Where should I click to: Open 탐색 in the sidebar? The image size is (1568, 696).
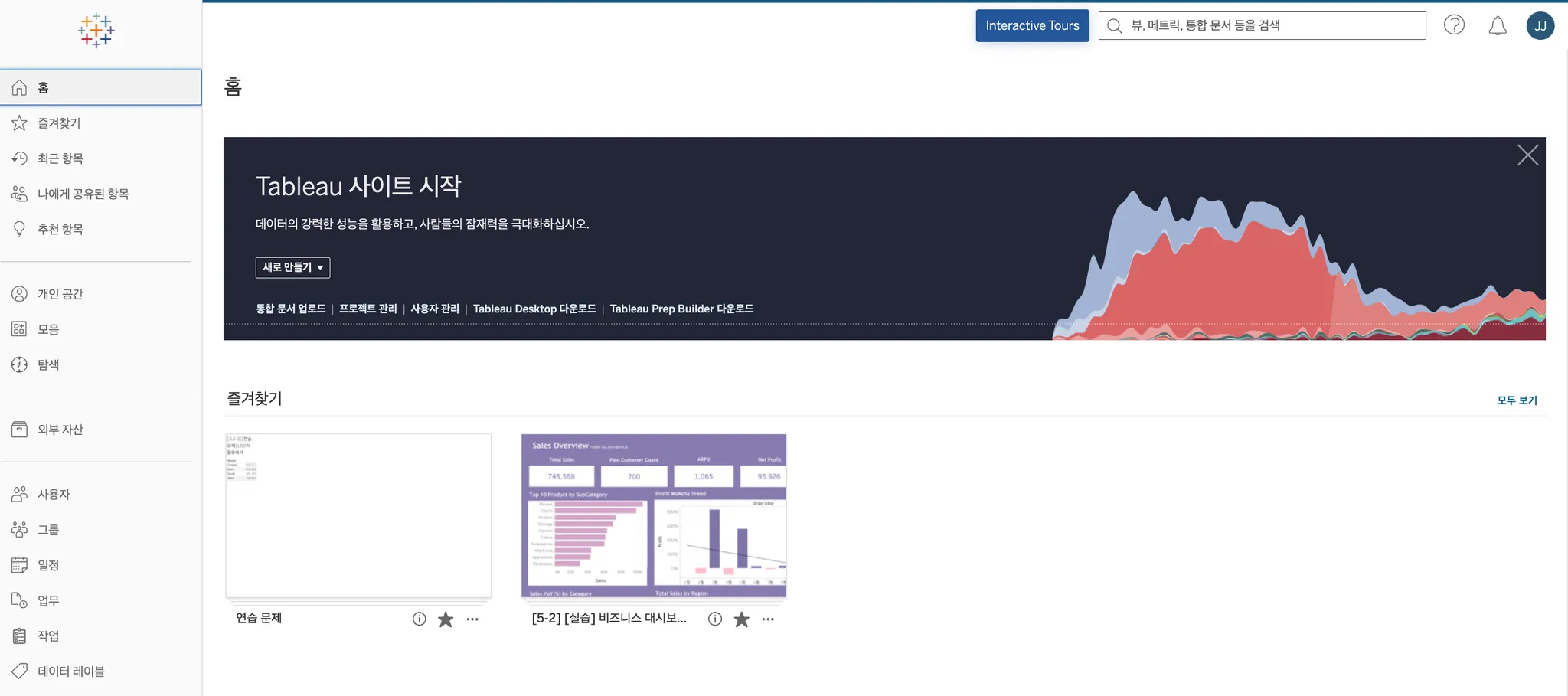point(101,364)
